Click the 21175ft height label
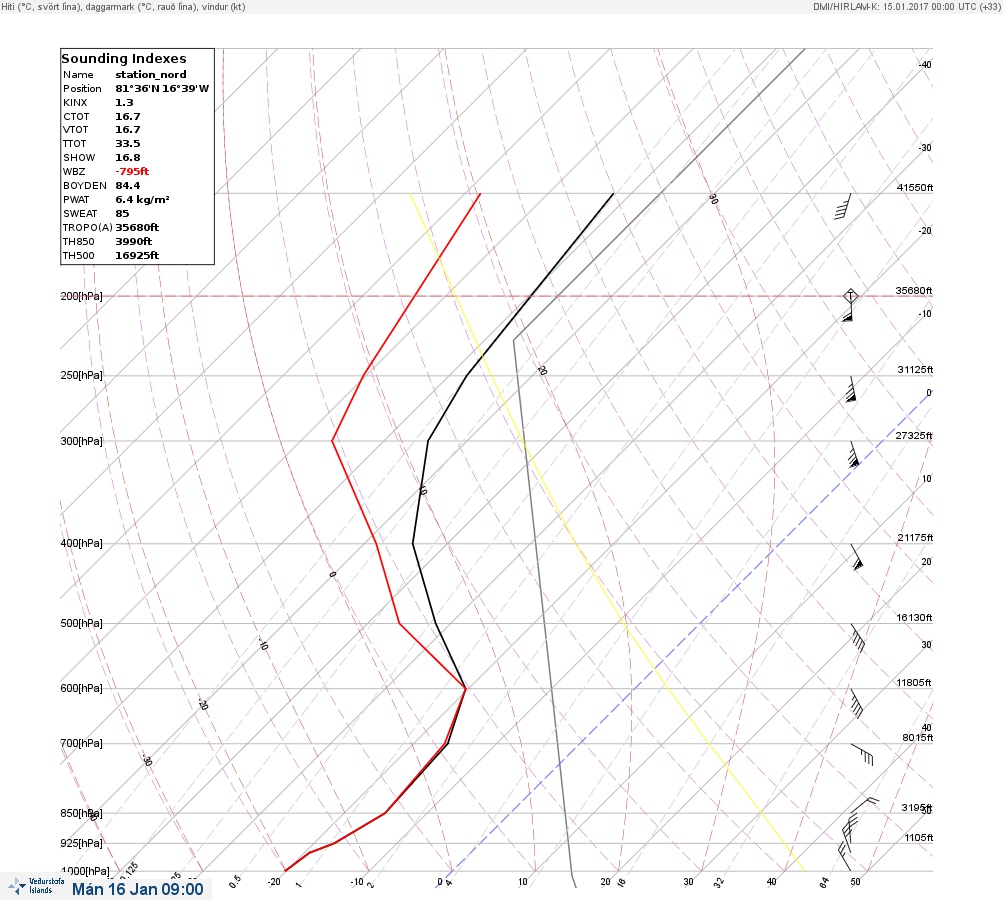 point(915,537)
